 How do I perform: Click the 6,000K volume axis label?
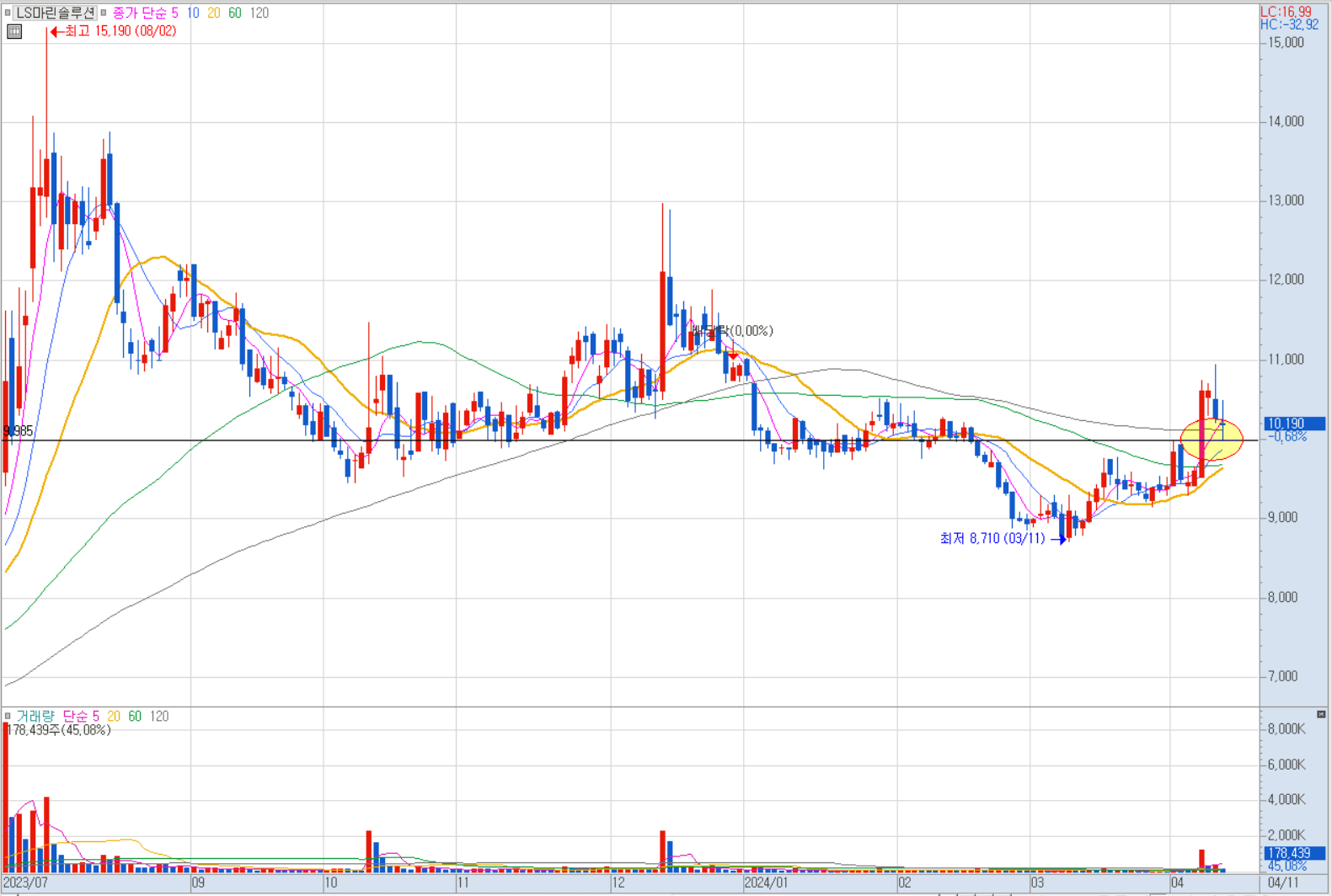pyautogui.click(x=1287, y=765)
